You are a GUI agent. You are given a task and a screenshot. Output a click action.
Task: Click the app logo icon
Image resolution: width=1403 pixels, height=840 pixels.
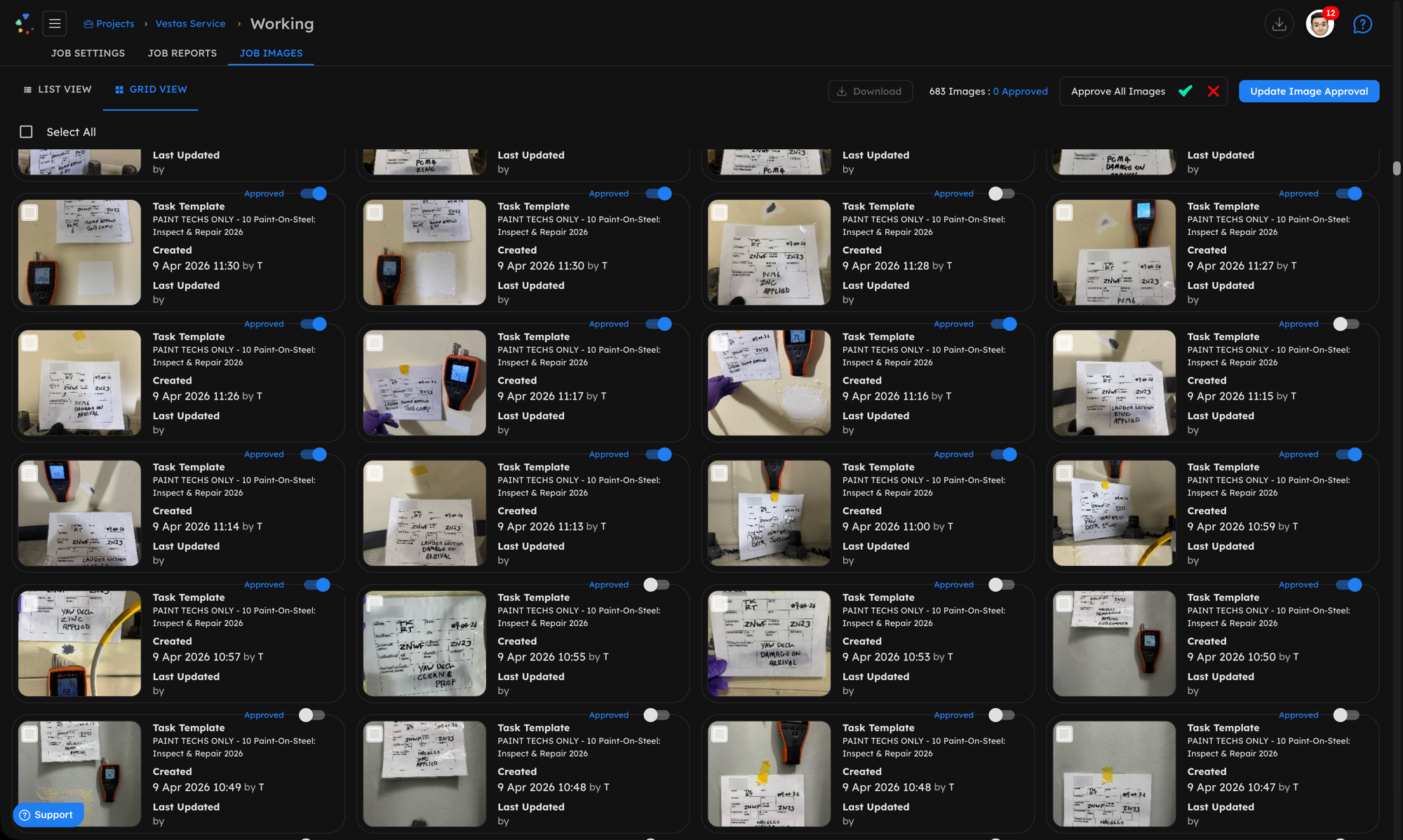24,24
